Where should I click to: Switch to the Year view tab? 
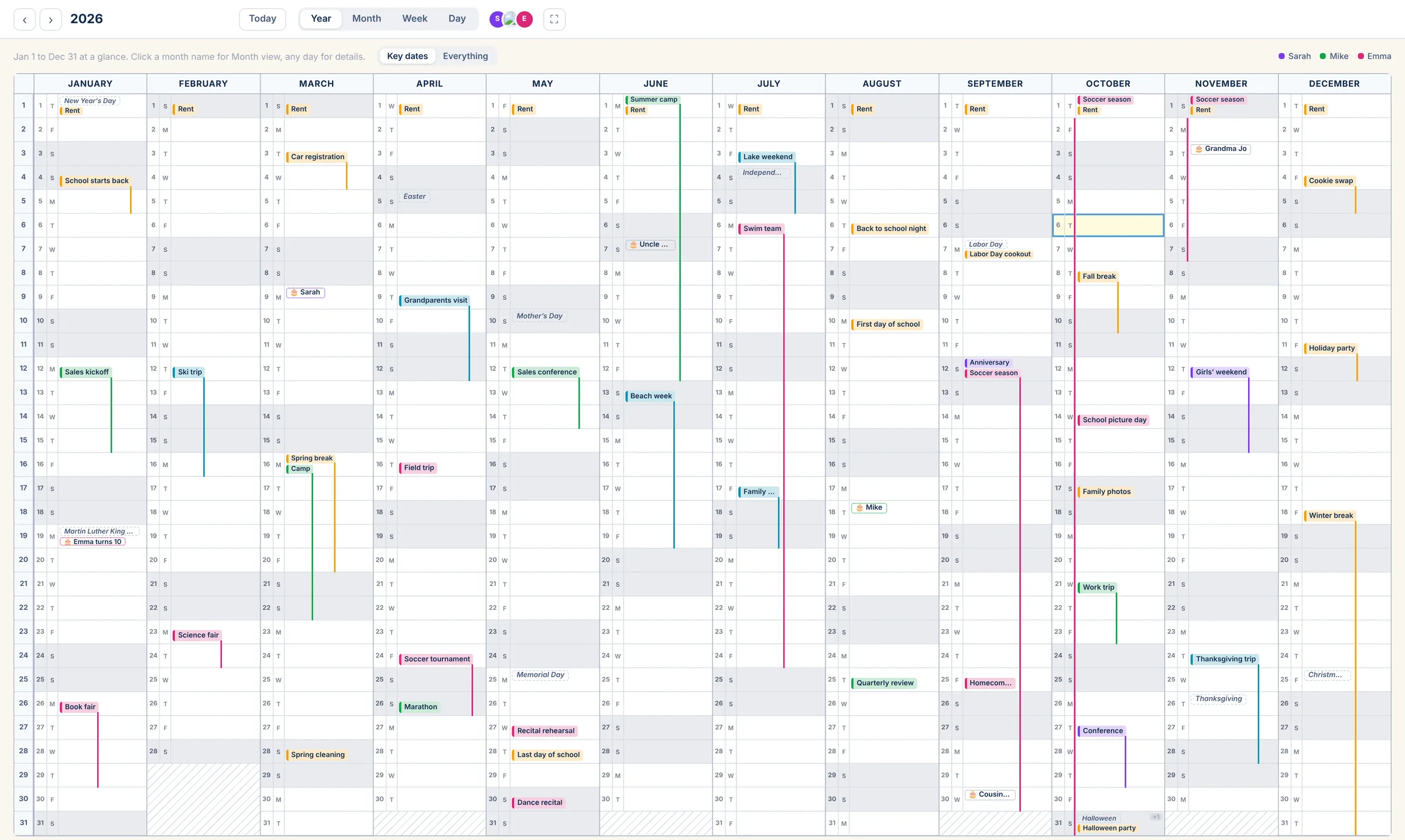321,19
